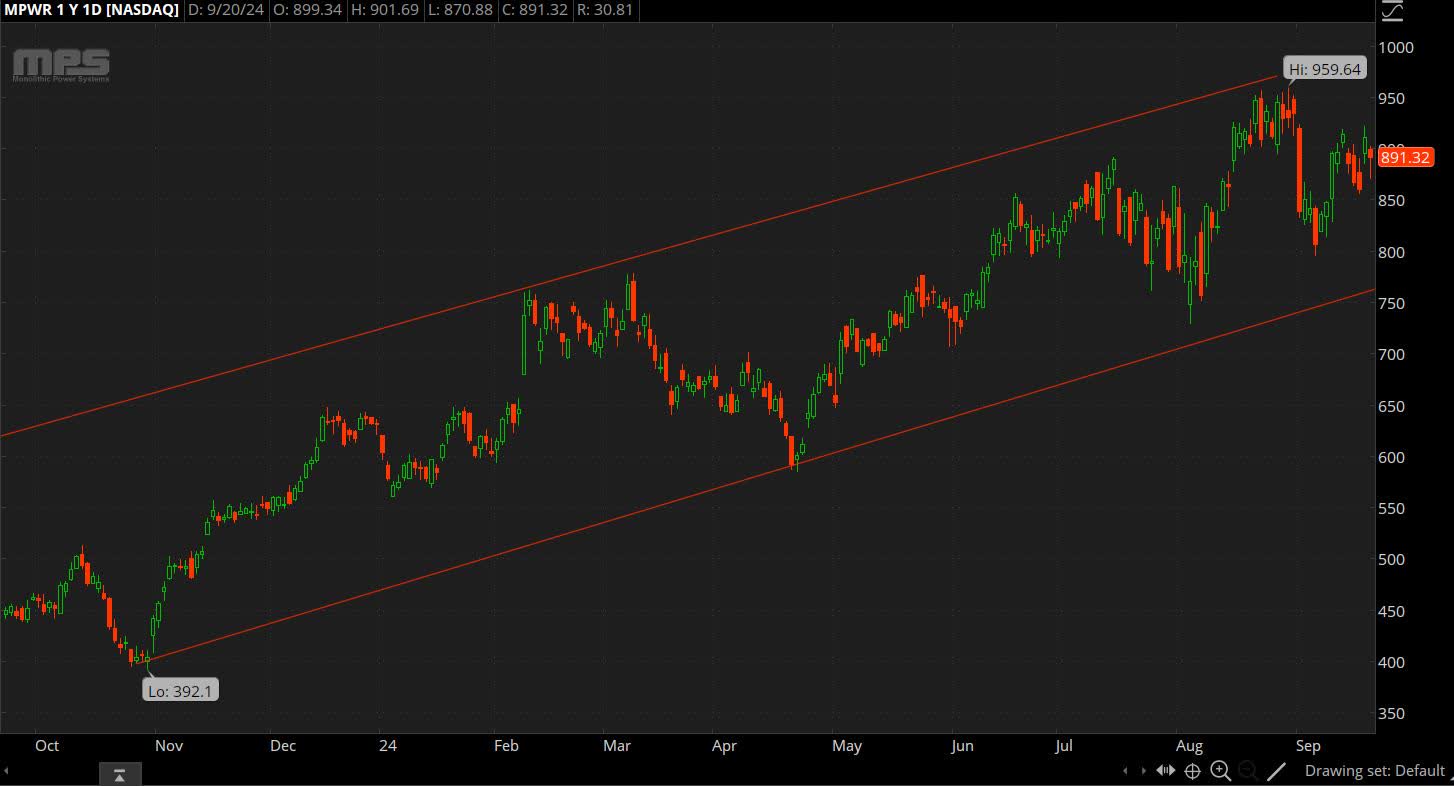The image size is (1454, 786).
Task: Click the MPS watermark logo
Action: 58,65
